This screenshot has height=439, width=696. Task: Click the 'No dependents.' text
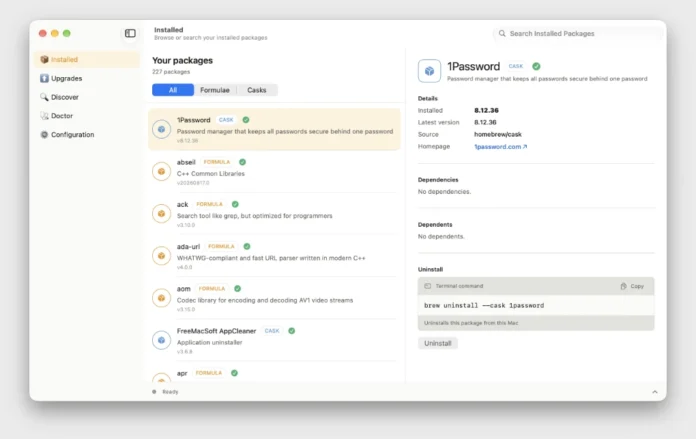441,237
